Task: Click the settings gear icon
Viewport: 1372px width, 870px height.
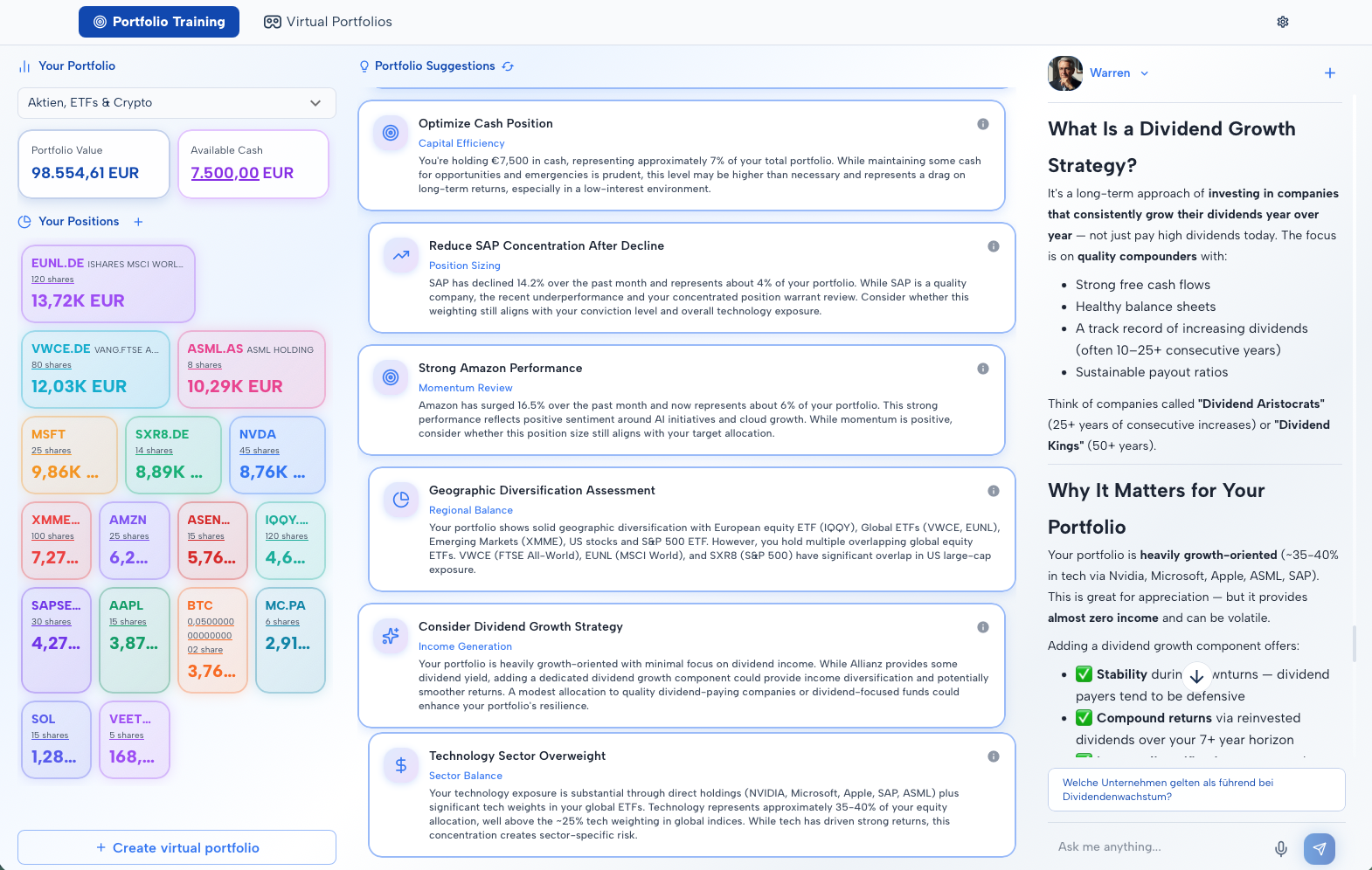Action: coord(1282,22)
